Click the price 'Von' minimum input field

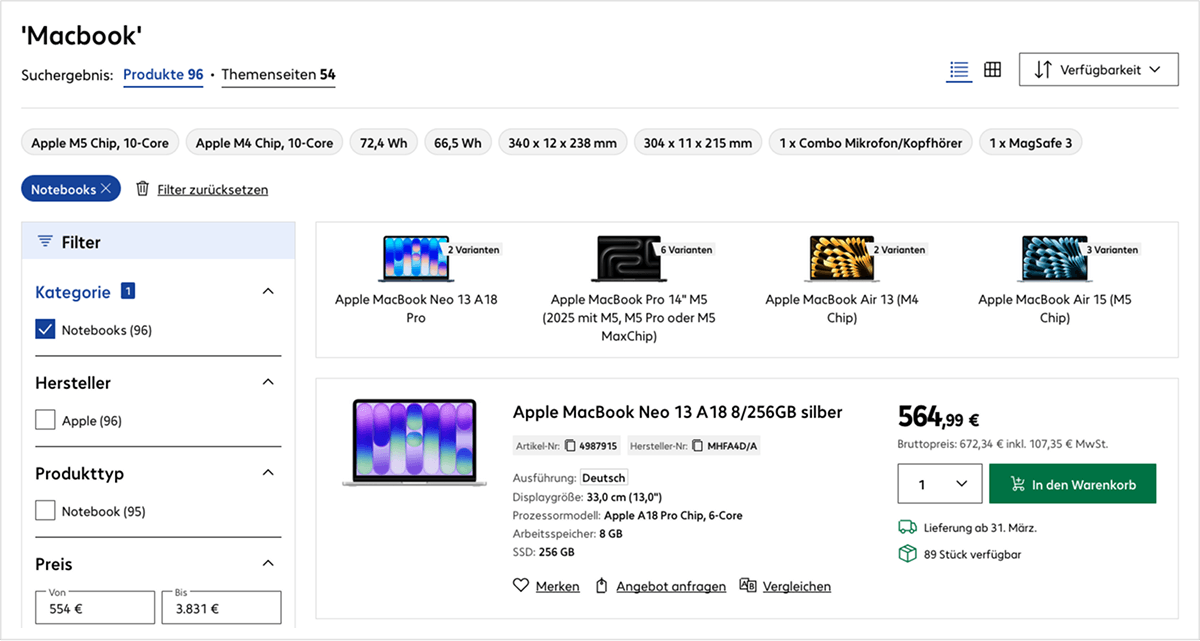(x=95, y=608)
